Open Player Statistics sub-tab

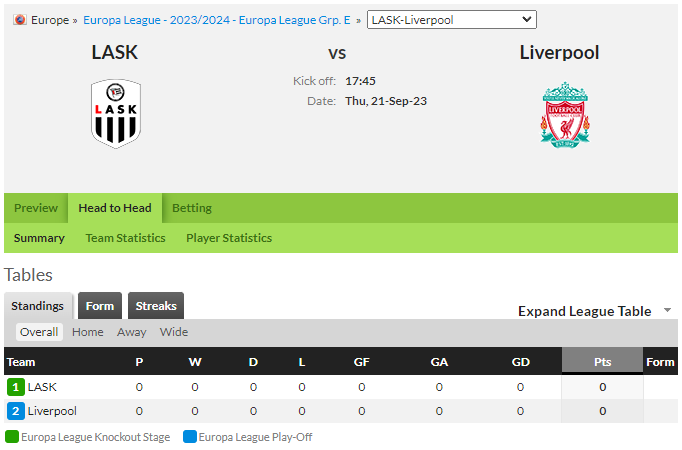pyautogui.click(x=229, y=238)
